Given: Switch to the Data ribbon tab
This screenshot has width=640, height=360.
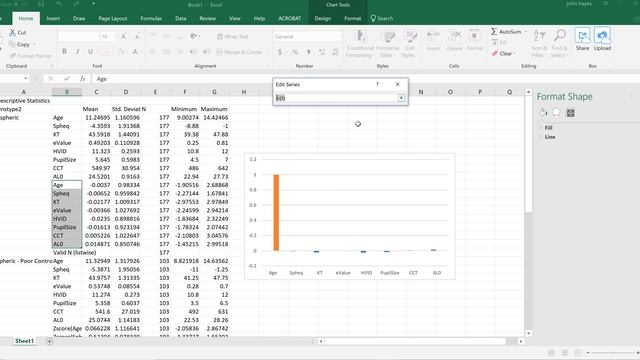Looking at the screenshot, I should (x=180, y=18).
